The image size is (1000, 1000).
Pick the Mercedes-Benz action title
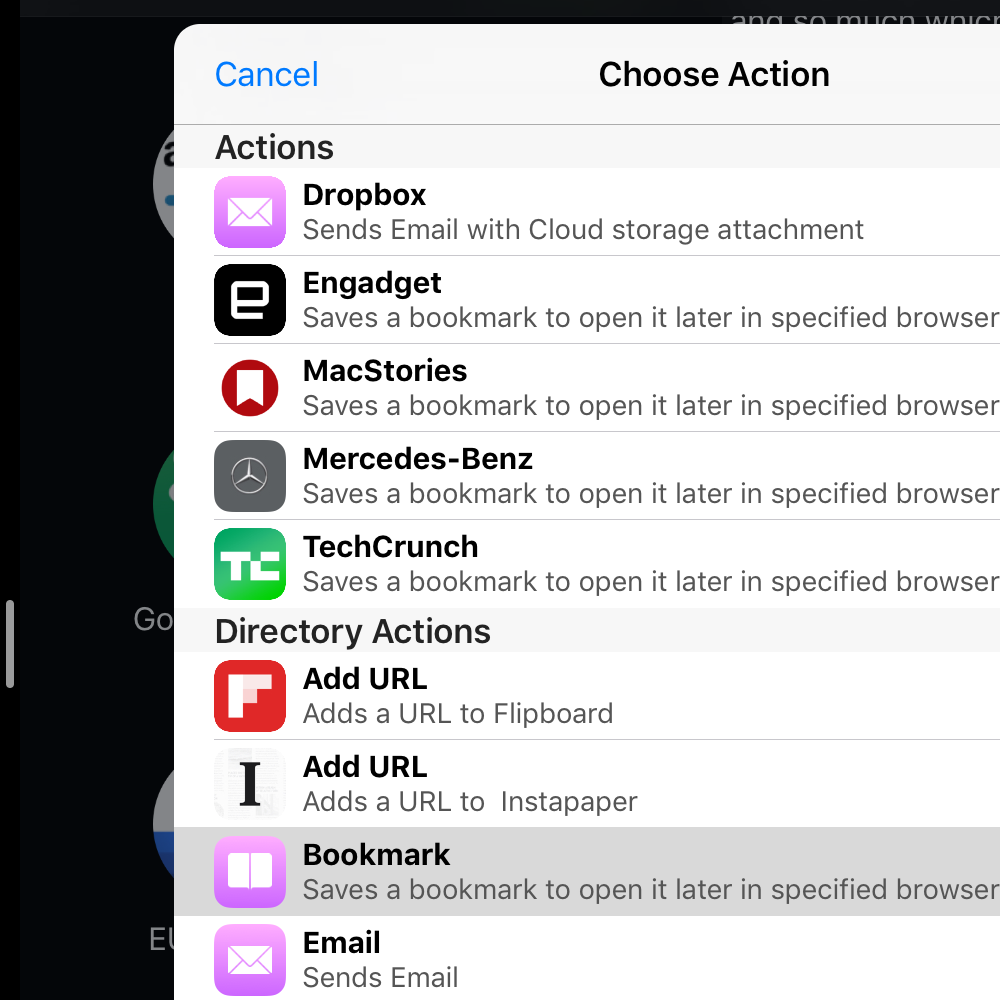(418, 459)
